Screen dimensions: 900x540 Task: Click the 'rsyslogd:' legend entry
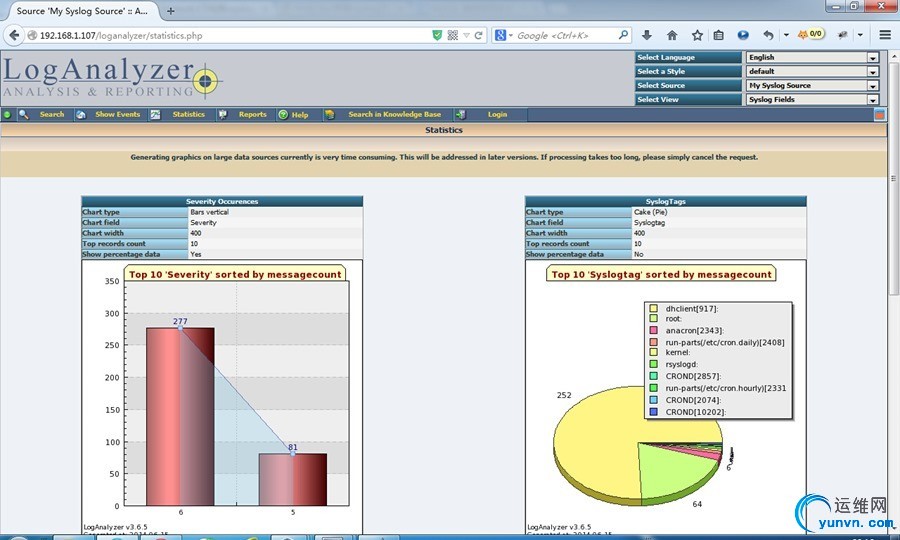pos(682,364)
